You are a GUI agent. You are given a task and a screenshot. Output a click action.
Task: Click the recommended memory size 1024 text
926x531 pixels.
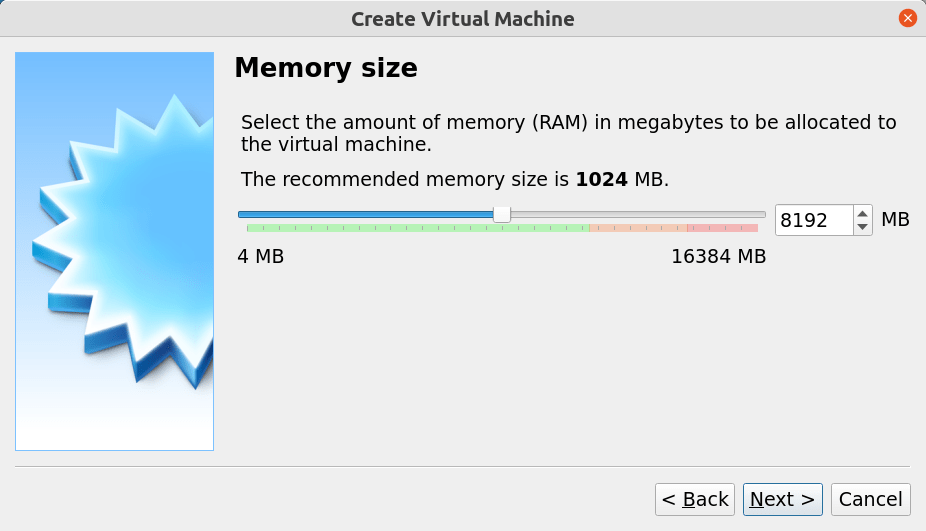click(601, 180)
